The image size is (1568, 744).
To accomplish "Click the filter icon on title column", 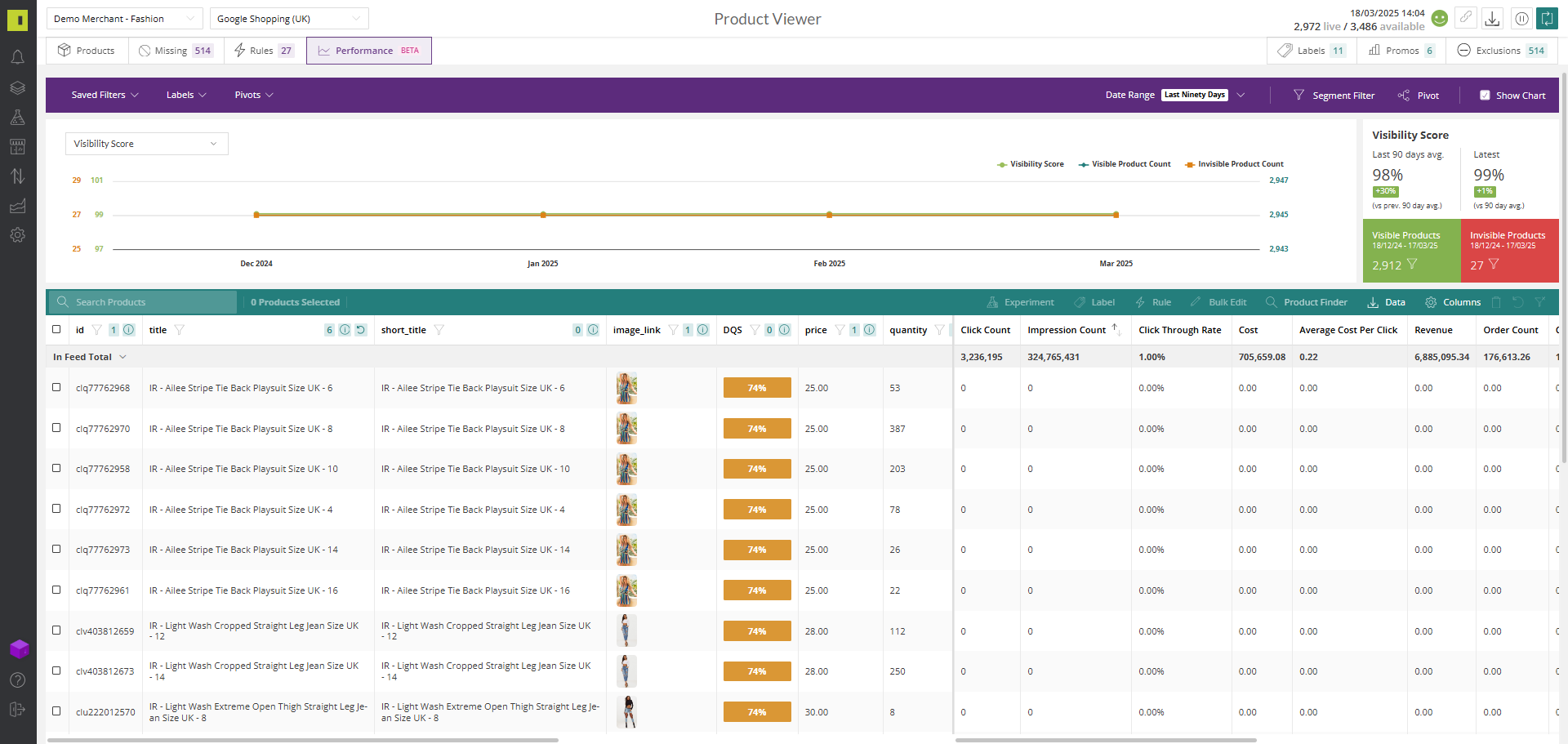I will click(180, 330).
